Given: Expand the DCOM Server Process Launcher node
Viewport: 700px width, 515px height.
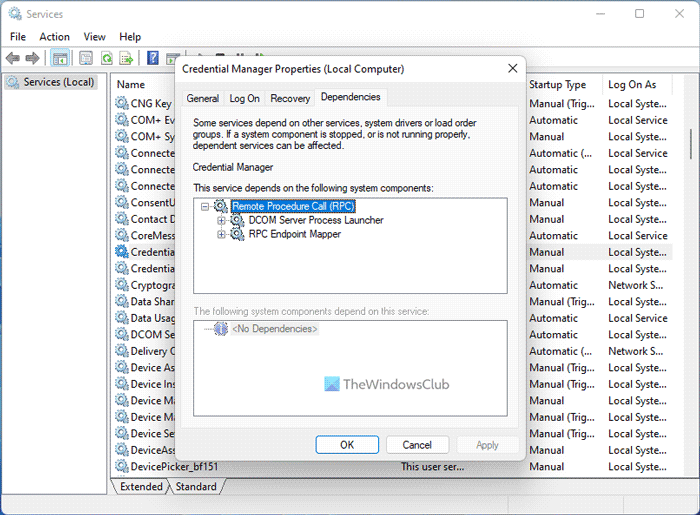Looking at the screenshot, I should tap(221, 220).
